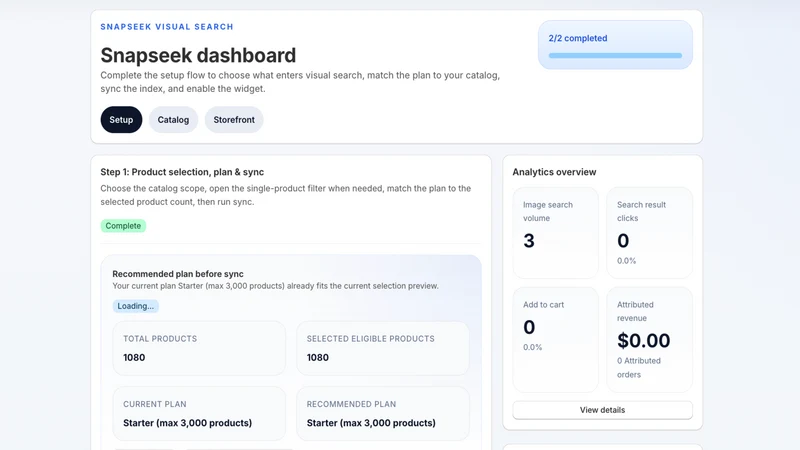The image size is (800, 450).
Task: Click the Attributed revenue card
Action: 649,339
